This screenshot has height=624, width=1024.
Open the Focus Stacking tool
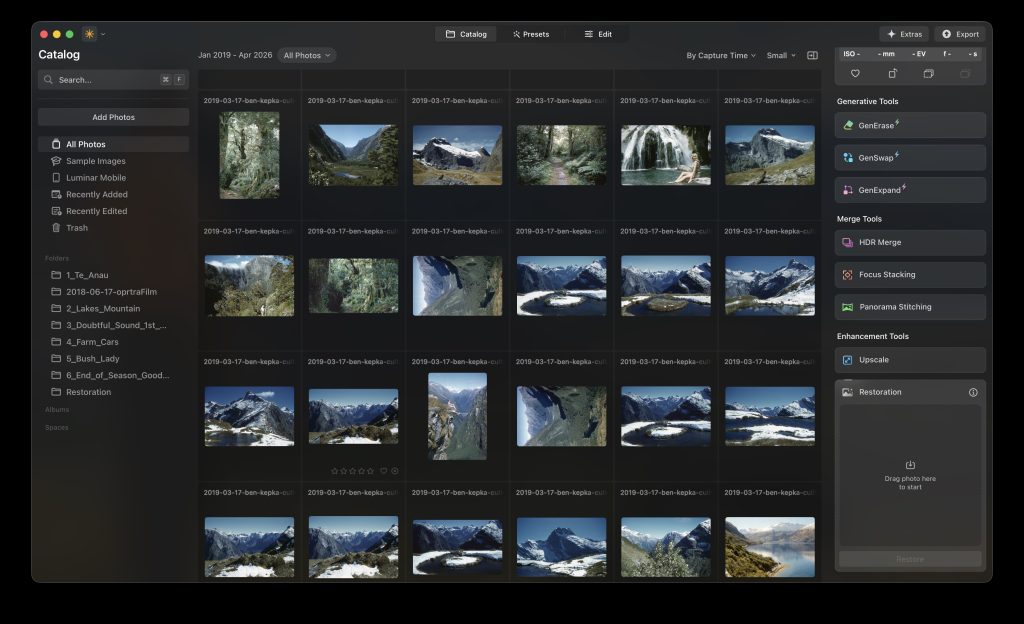908,274
